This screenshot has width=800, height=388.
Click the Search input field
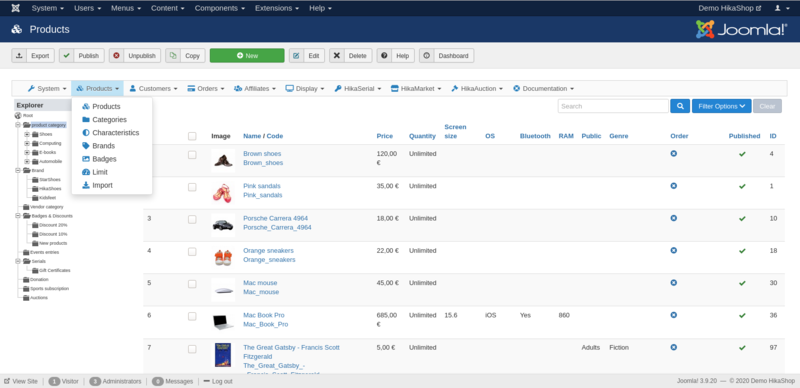pos(613,106)
